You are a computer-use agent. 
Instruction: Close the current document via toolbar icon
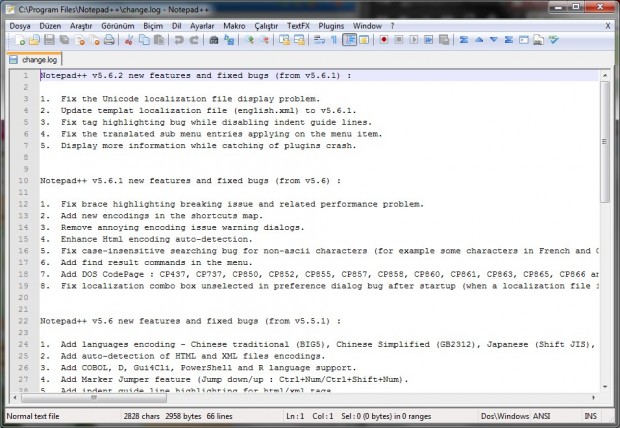tap(79, 40)
